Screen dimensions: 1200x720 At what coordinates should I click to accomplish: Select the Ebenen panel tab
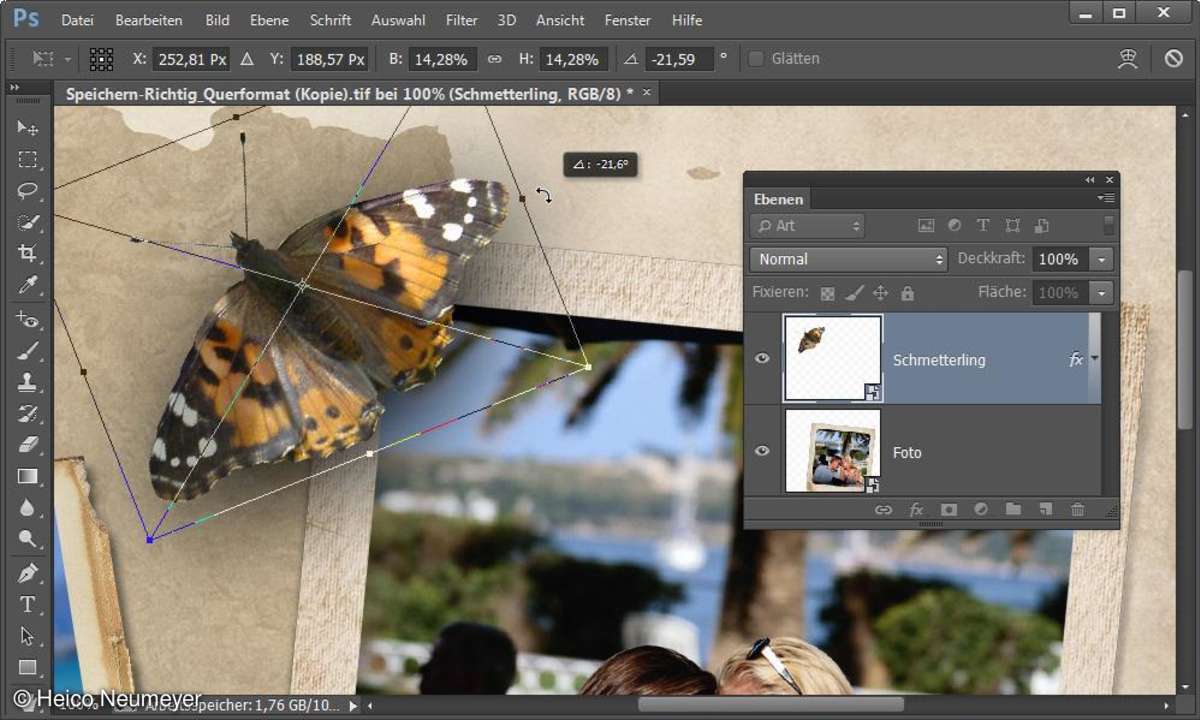point(779,199)
